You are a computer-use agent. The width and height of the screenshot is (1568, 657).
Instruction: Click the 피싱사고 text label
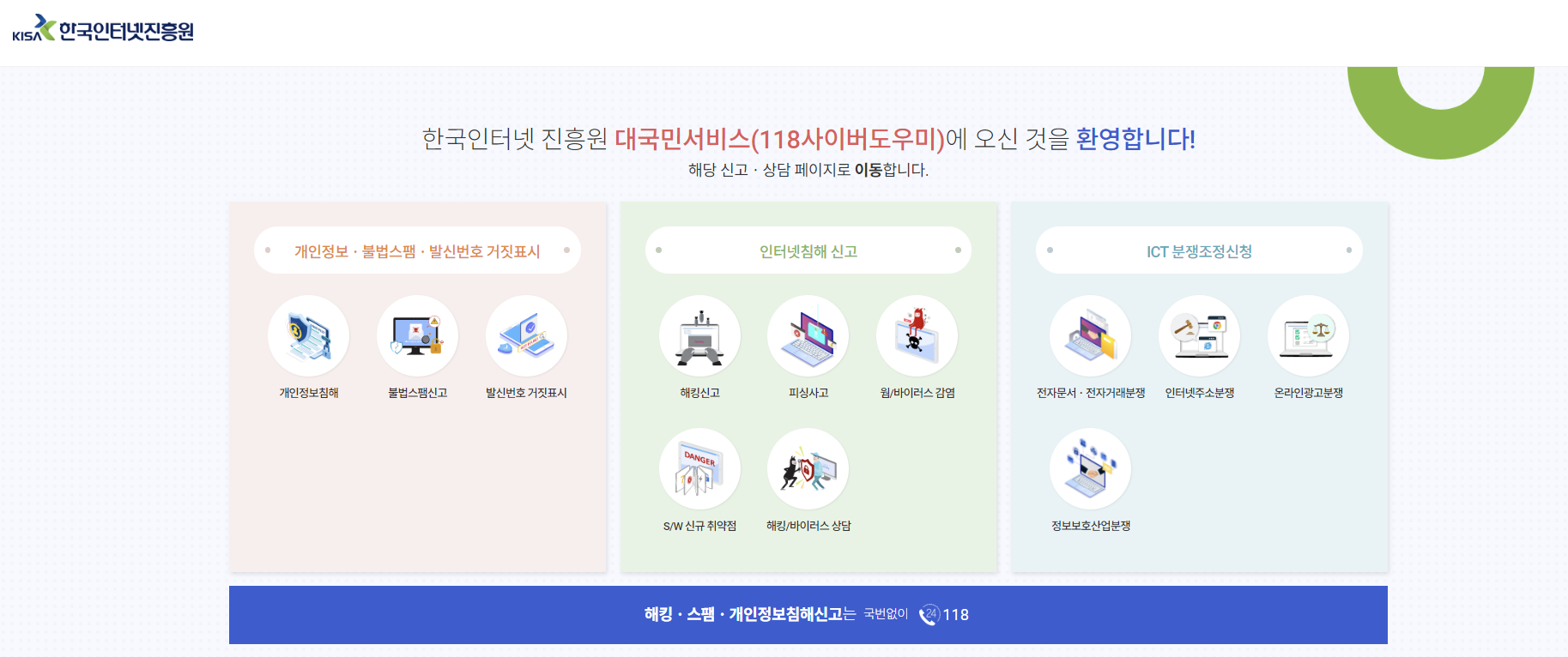(808, 393)
